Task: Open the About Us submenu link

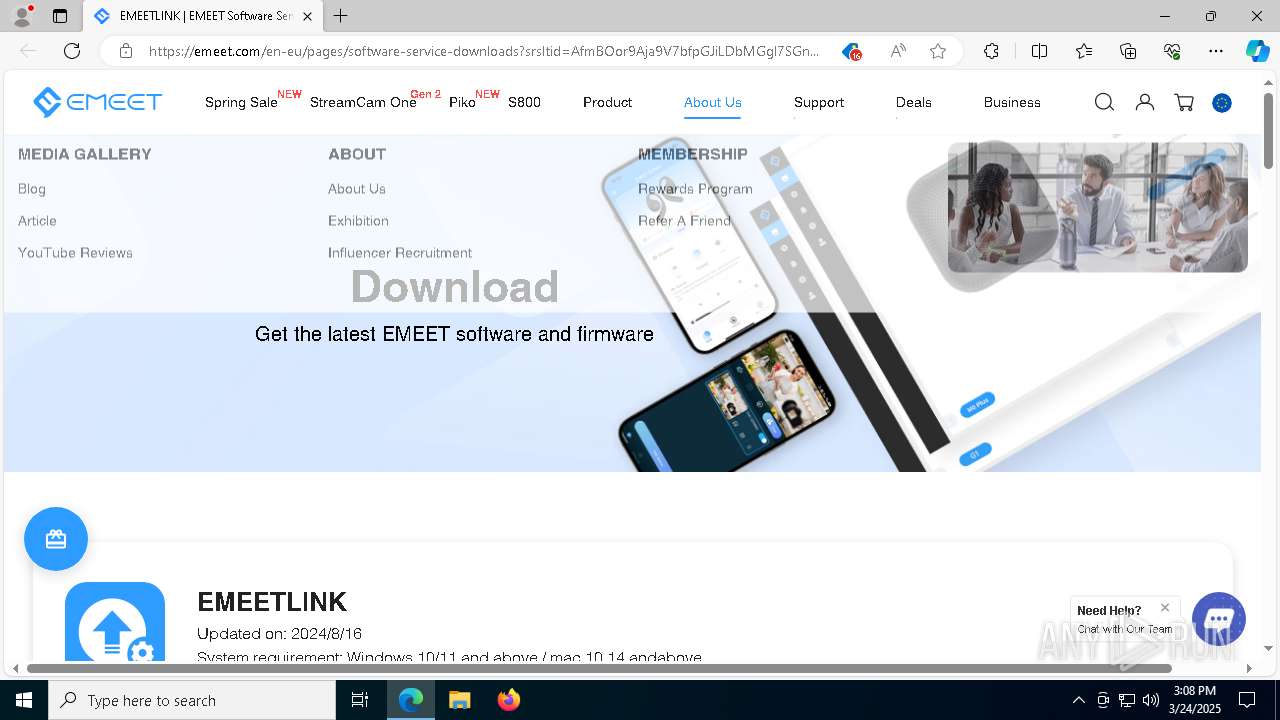Action: [356, 189]
